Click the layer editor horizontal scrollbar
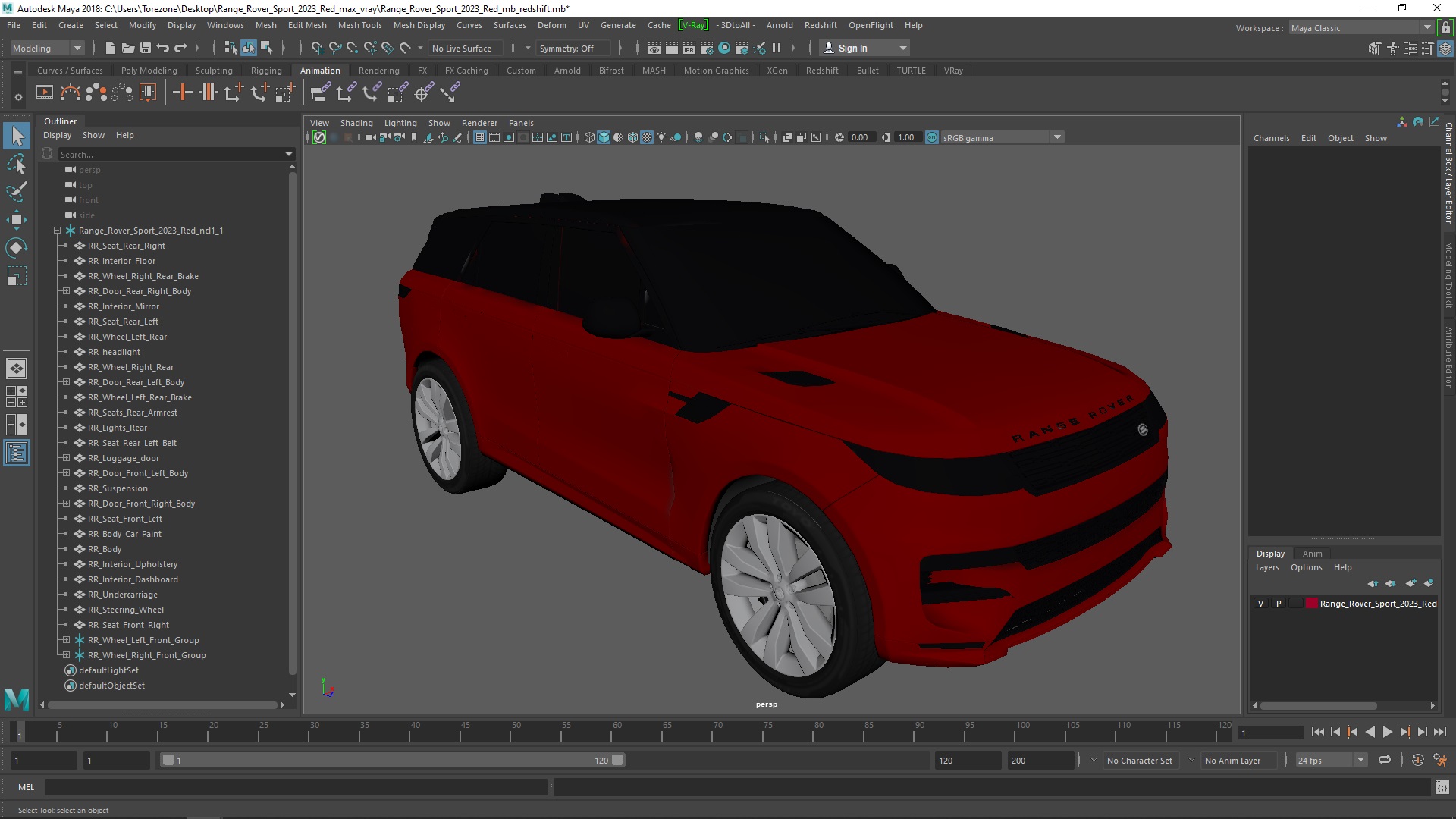1456x819 pixels. [x=1318, y=705]
